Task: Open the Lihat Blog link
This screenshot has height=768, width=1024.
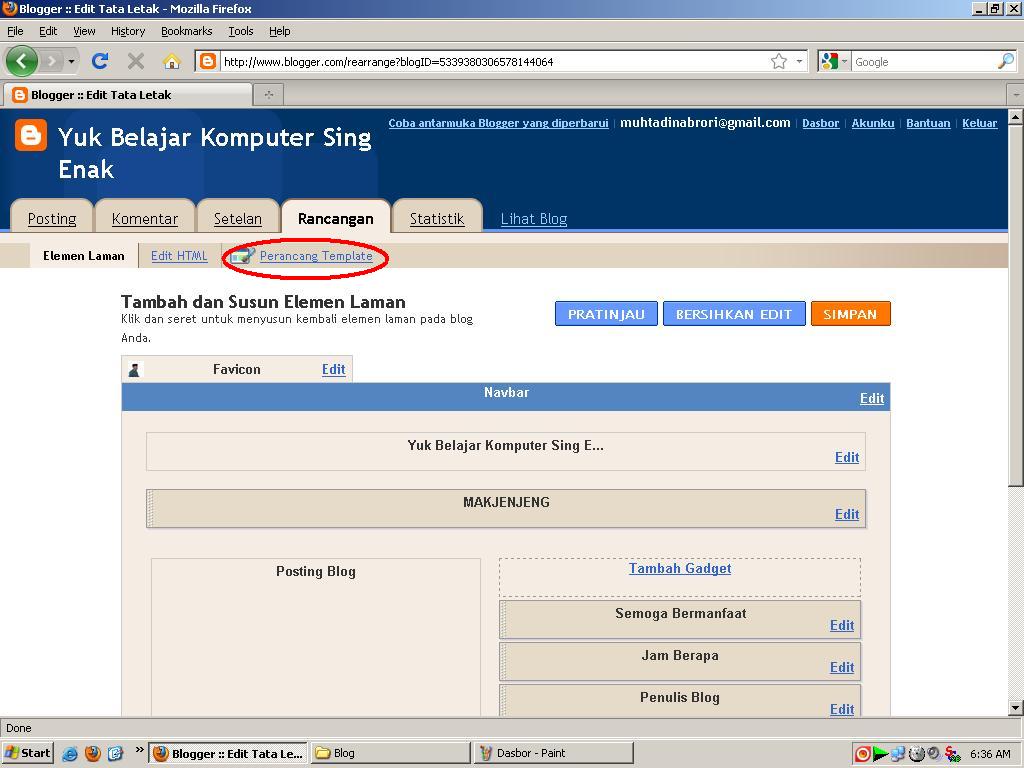Action: tap(534, 219)
